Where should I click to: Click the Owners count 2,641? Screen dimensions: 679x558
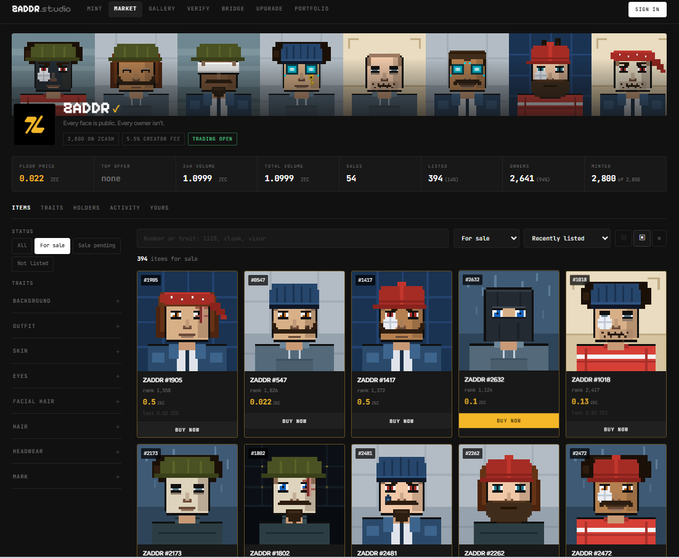coord(522,178)
